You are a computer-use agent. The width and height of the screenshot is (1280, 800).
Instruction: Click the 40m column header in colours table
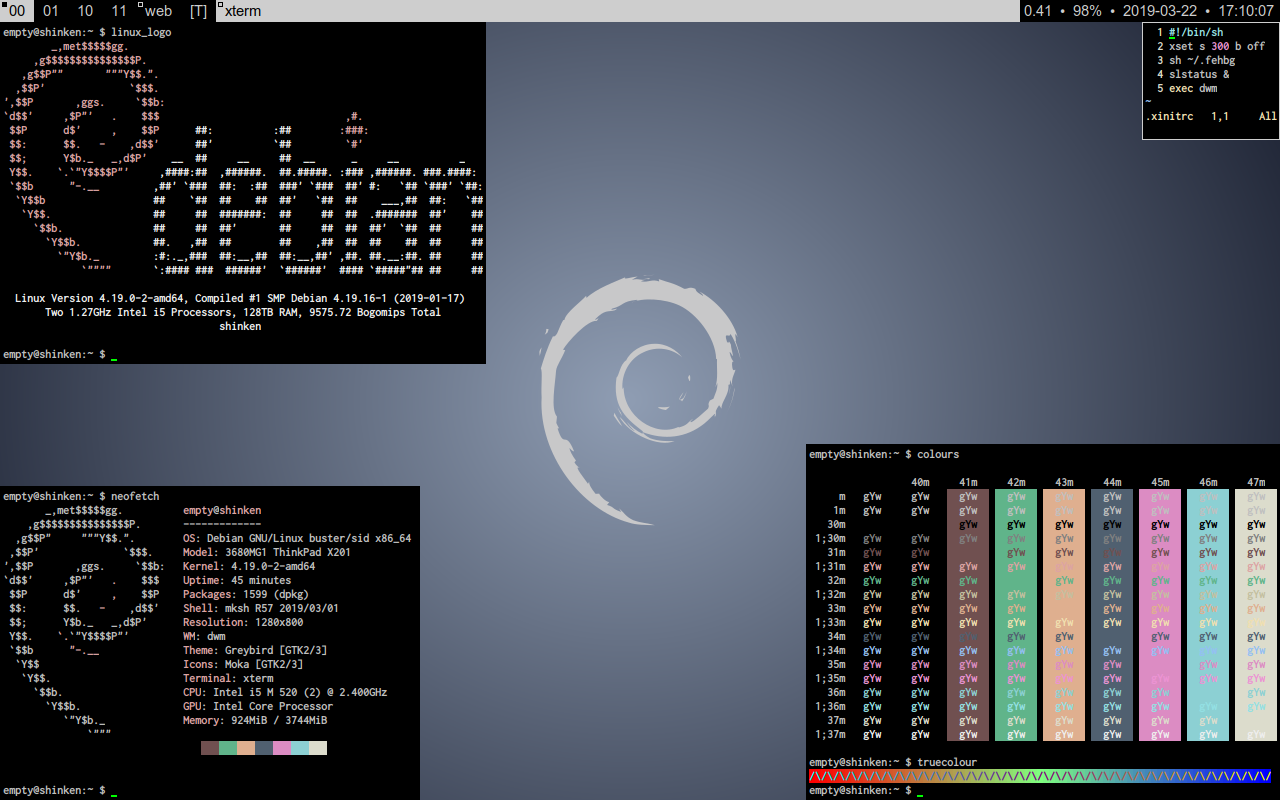920,482
